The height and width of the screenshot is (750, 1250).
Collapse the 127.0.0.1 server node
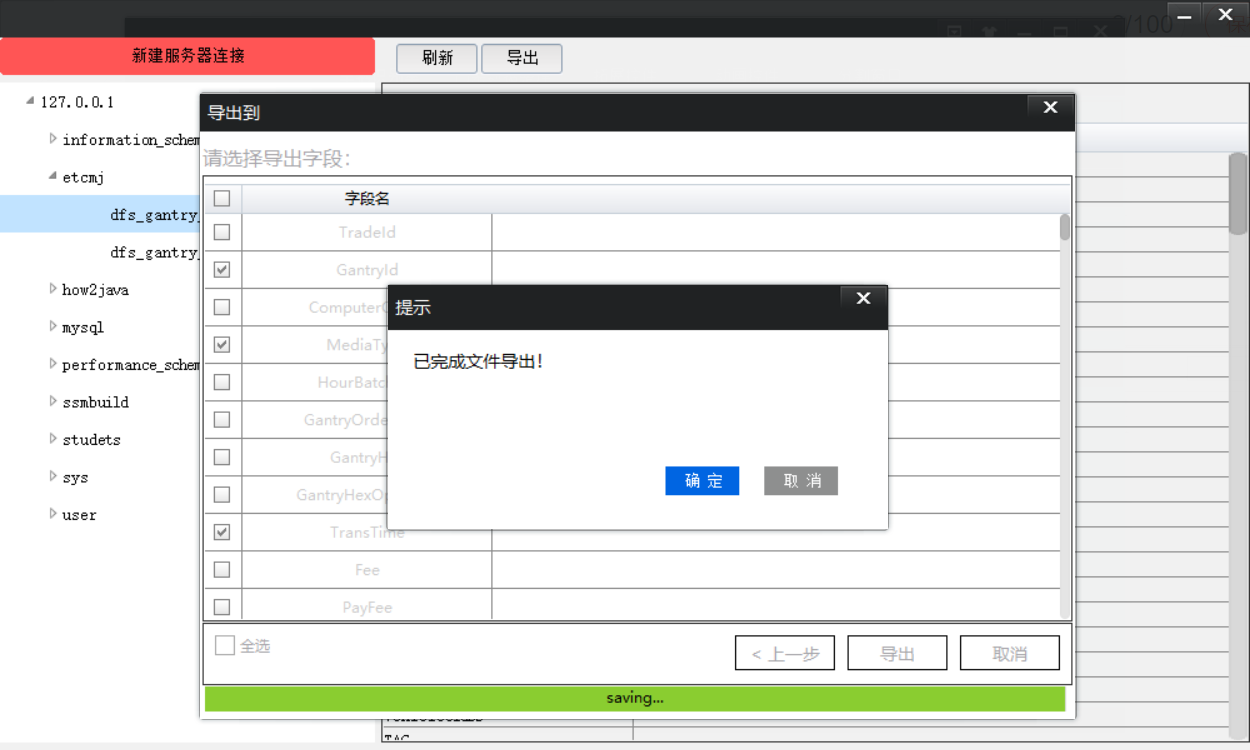click(x=30, y=101)
